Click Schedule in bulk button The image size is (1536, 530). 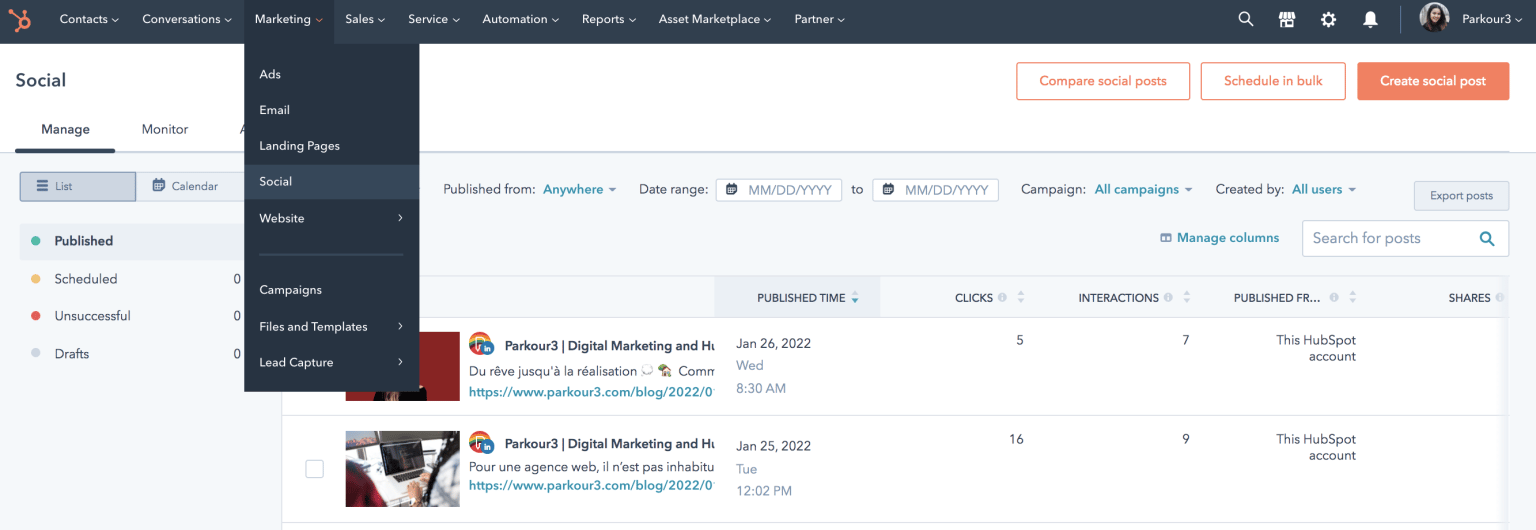1273,81
